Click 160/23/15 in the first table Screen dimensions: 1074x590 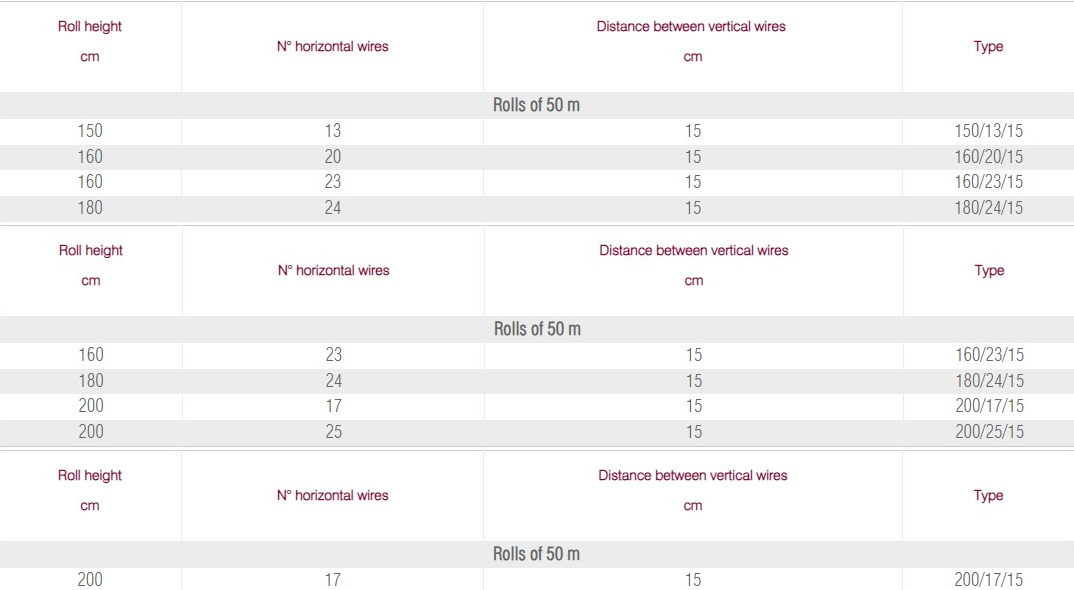click(988, 182)
